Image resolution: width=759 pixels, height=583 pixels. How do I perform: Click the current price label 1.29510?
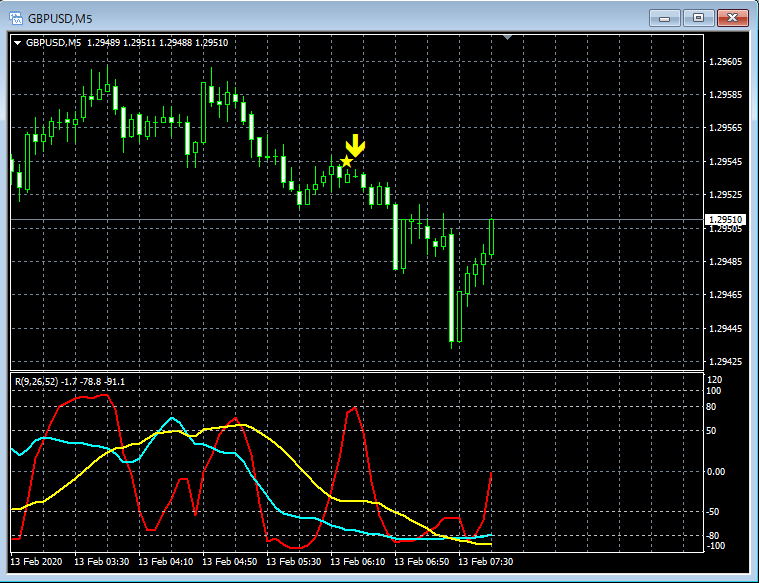(725, 220)
